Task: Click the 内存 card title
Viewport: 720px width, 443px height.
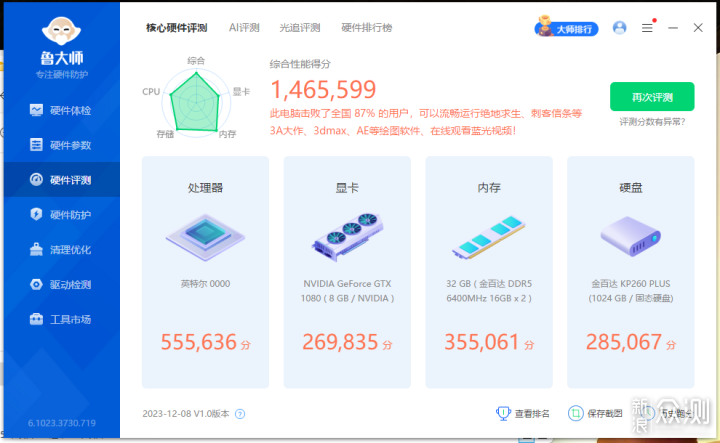Action: pyautogui.click(x=489, y=188)
